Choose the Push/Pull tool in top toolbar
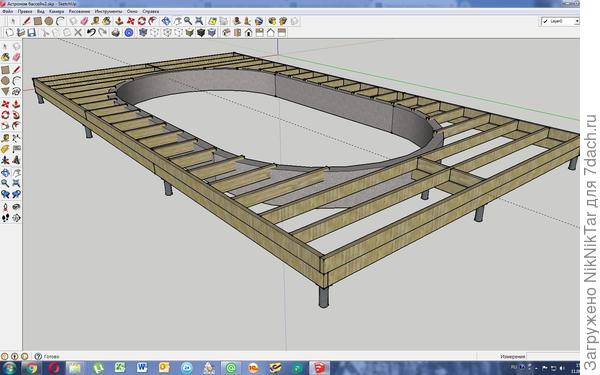The height and width of the screenshot is (375, 600). coord(119,21)
